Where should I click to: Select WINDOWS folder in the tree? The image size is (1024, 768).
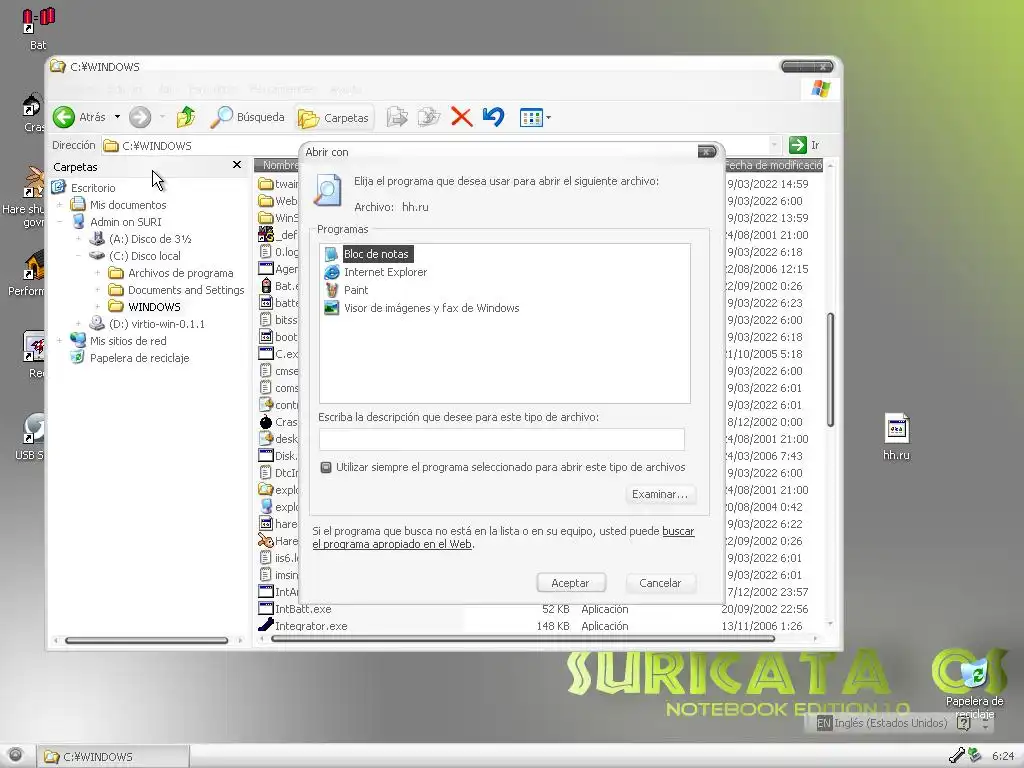click(x=154, y=307)
